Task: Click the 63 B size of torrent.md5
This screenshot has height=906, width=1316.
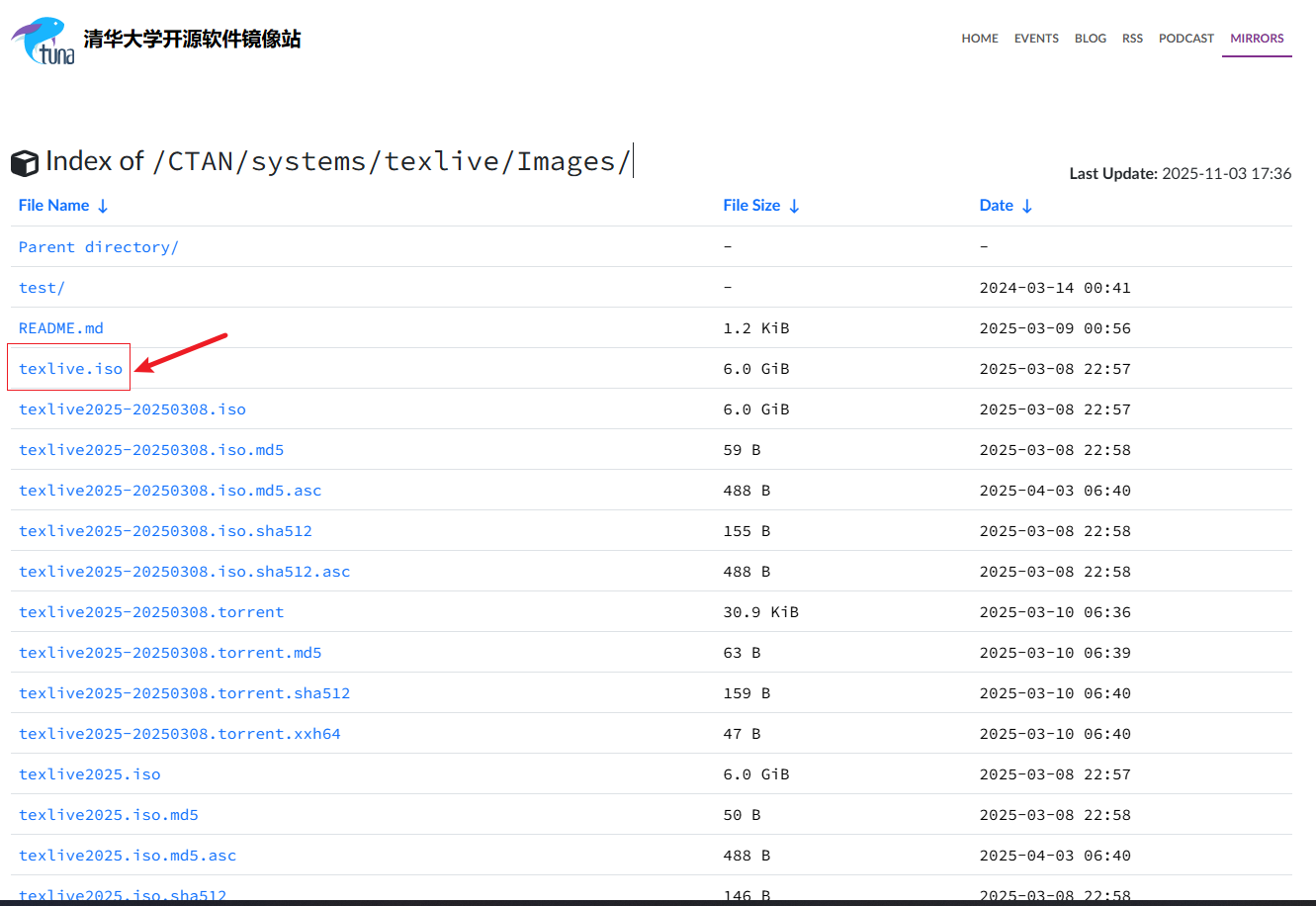Action: point(743,653)
